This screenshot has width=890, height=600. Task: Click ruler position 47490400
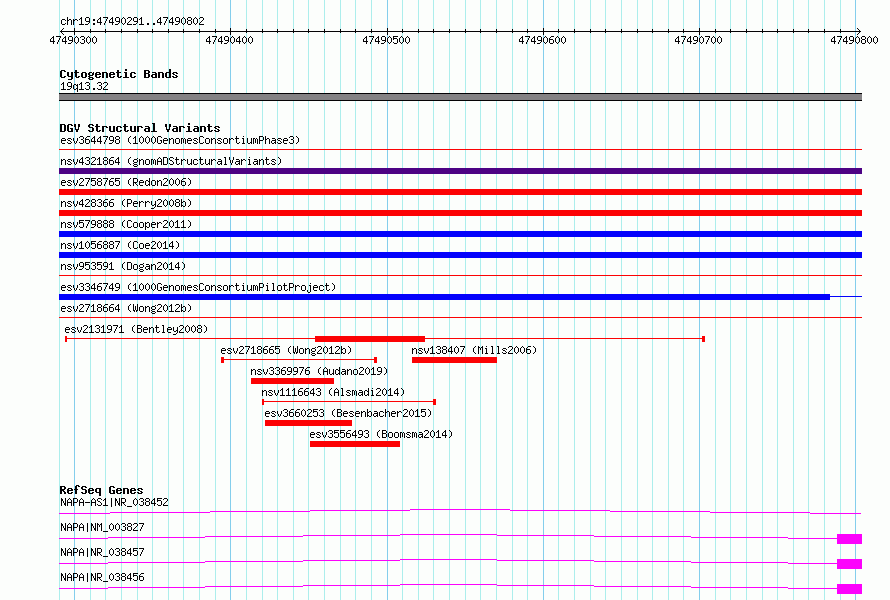(x=229, y=40)
